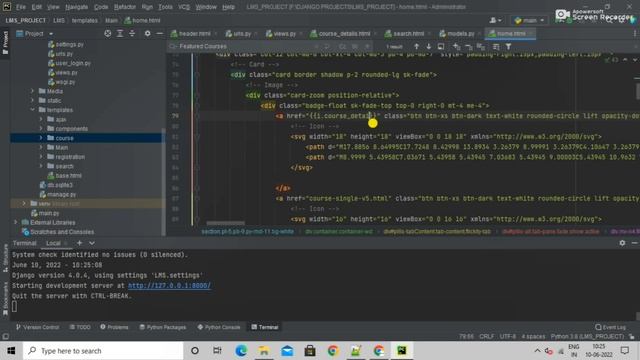640x360 pixels.
Task: Select the Local terminal tab
Action: 53,243
